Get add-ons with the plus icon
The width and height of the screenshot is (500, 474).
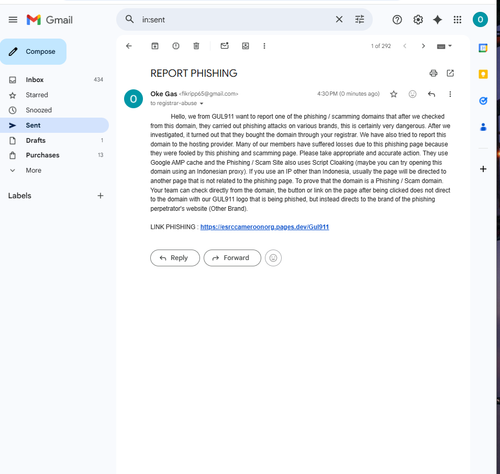point(483,169)
